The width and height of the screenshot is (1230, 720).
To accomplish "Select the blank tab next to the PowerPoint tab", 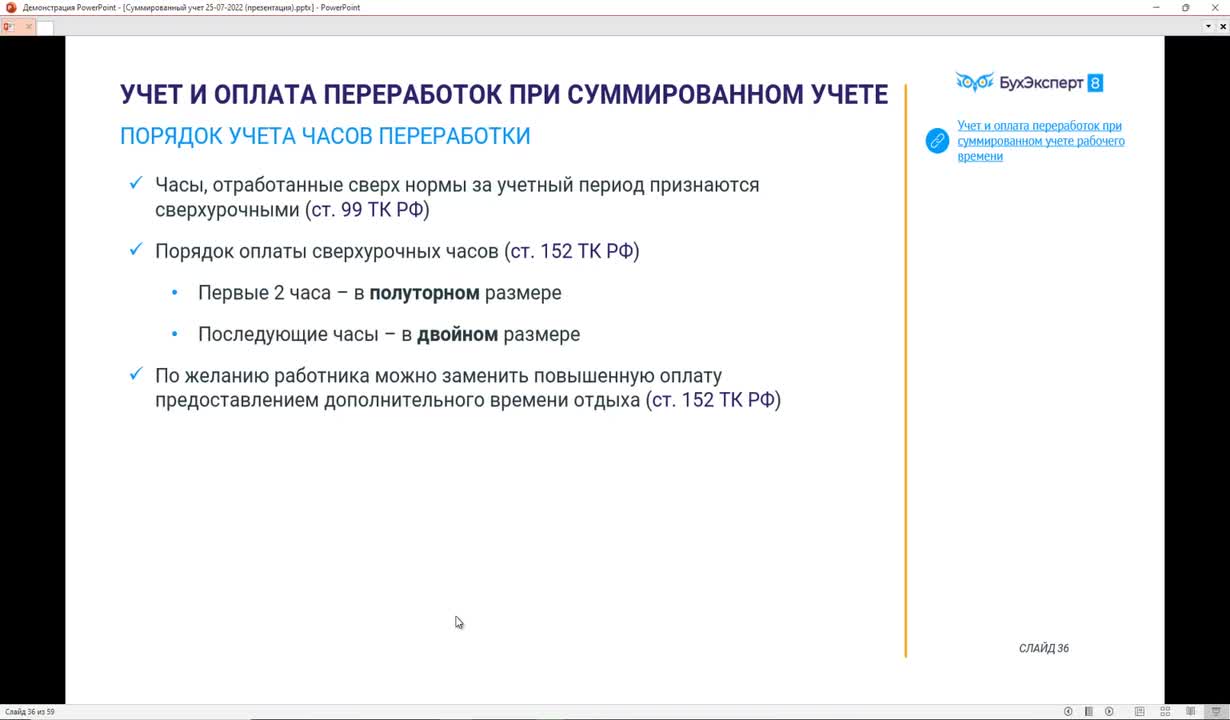I will [x=45, y=27].
